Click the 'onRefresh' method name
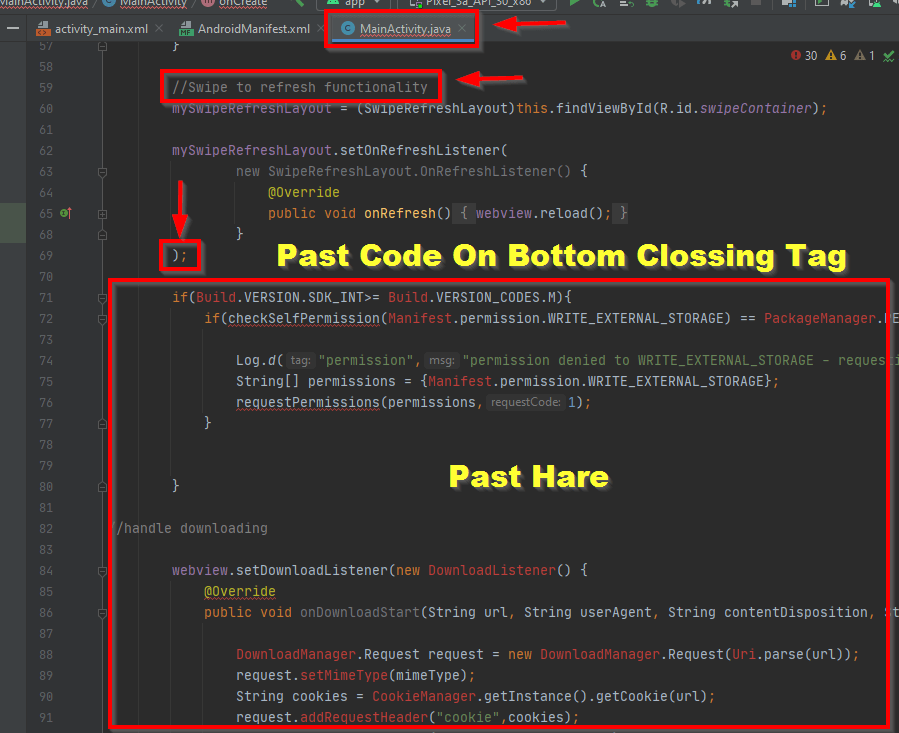 (x=400, y=213)
